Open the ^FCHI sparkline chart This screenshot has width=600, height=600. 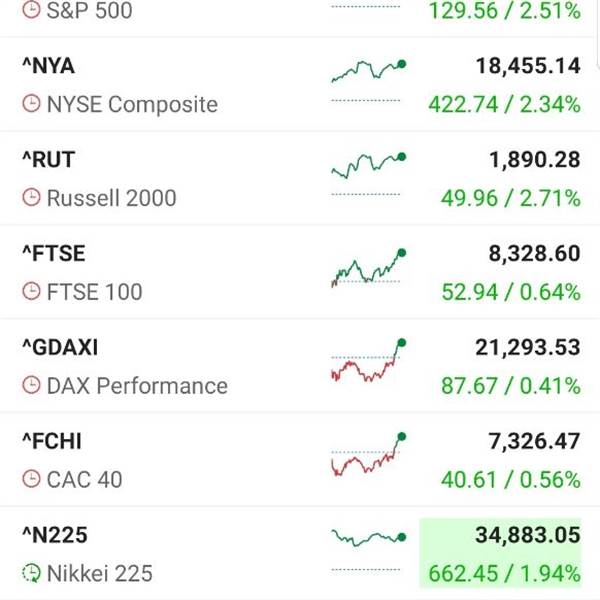click(368, 454)
